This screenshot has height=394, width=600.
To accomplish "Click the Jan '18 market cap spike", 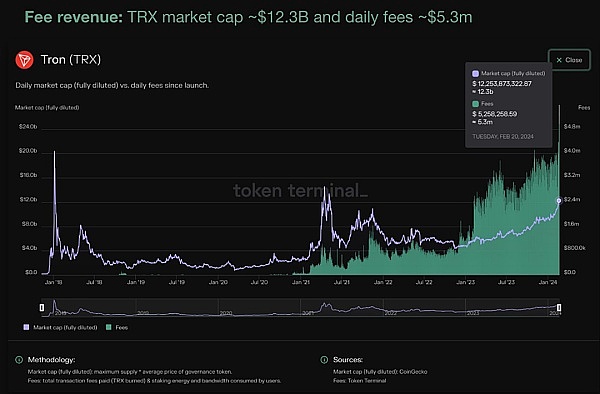I will (x=54, y=153).
